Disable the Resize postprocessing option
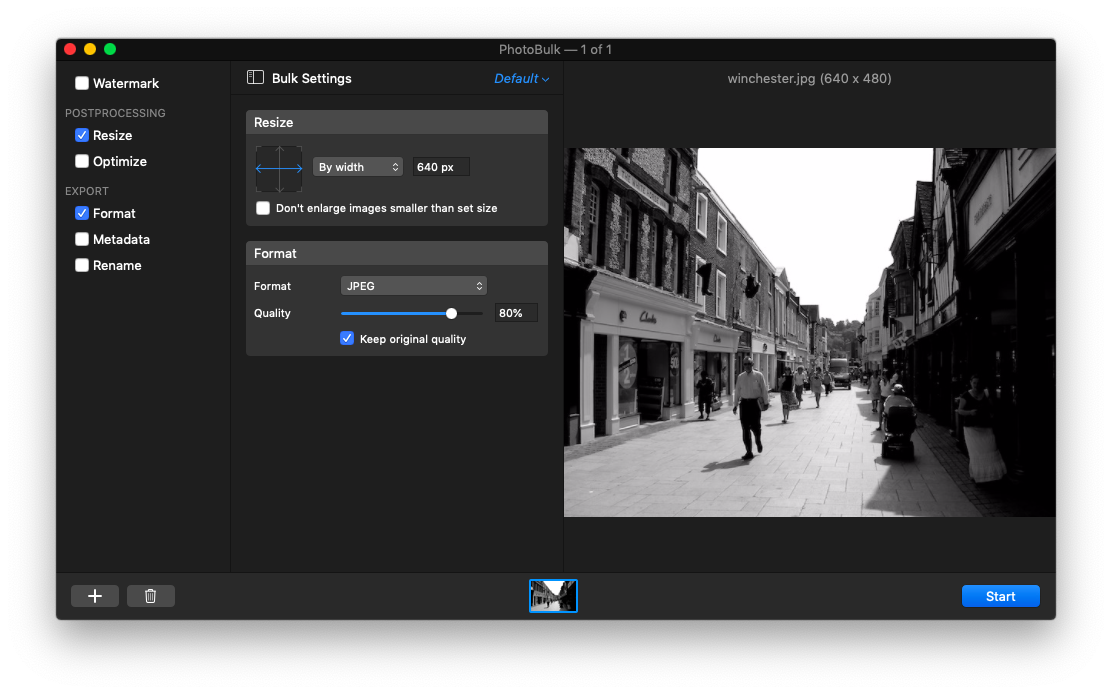Viewport: 1112px width, 694px height. tap(82, 135)
